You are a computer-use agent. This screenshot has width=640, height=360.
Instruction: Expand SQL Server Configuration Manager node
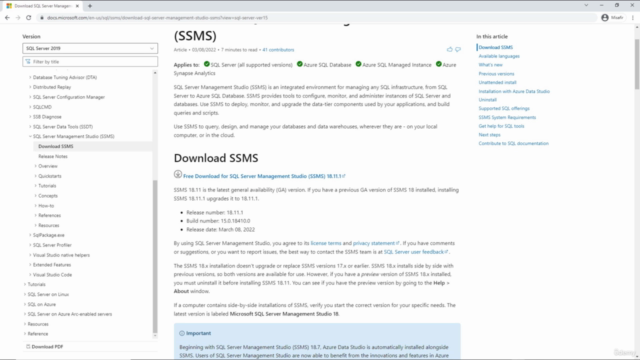(30, 97)
